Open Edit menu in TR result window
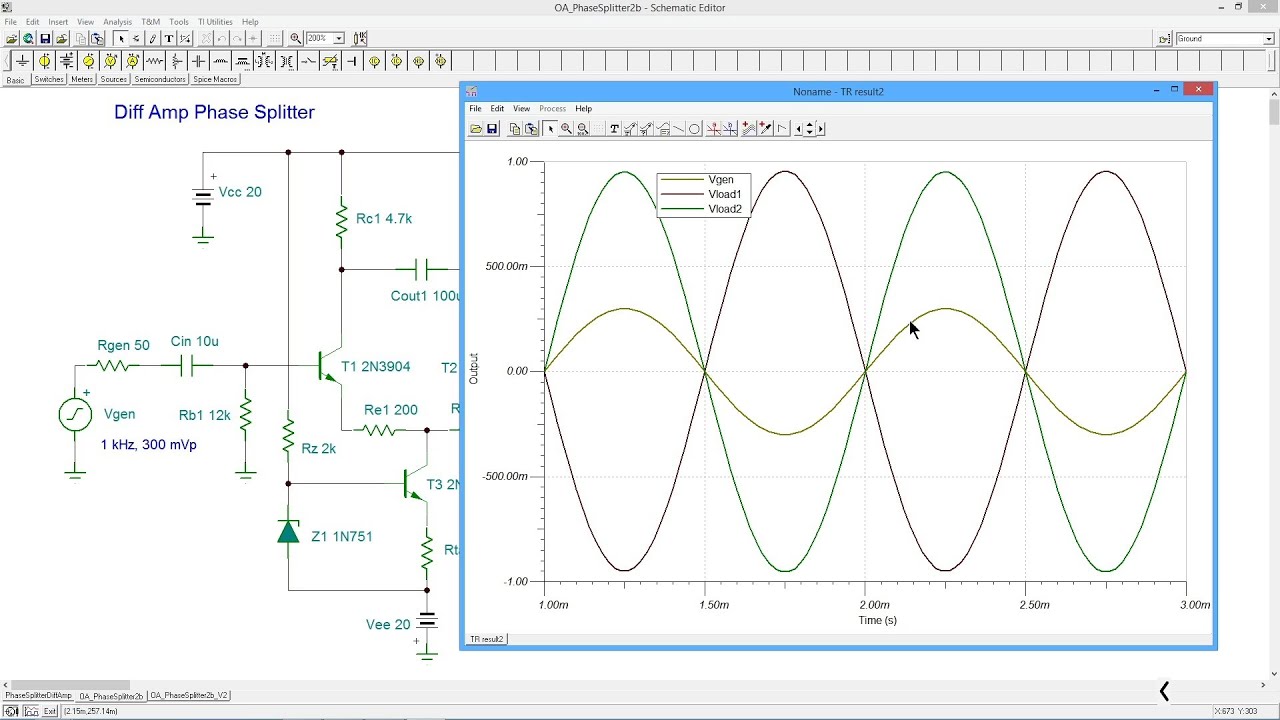 coord(497,108)
